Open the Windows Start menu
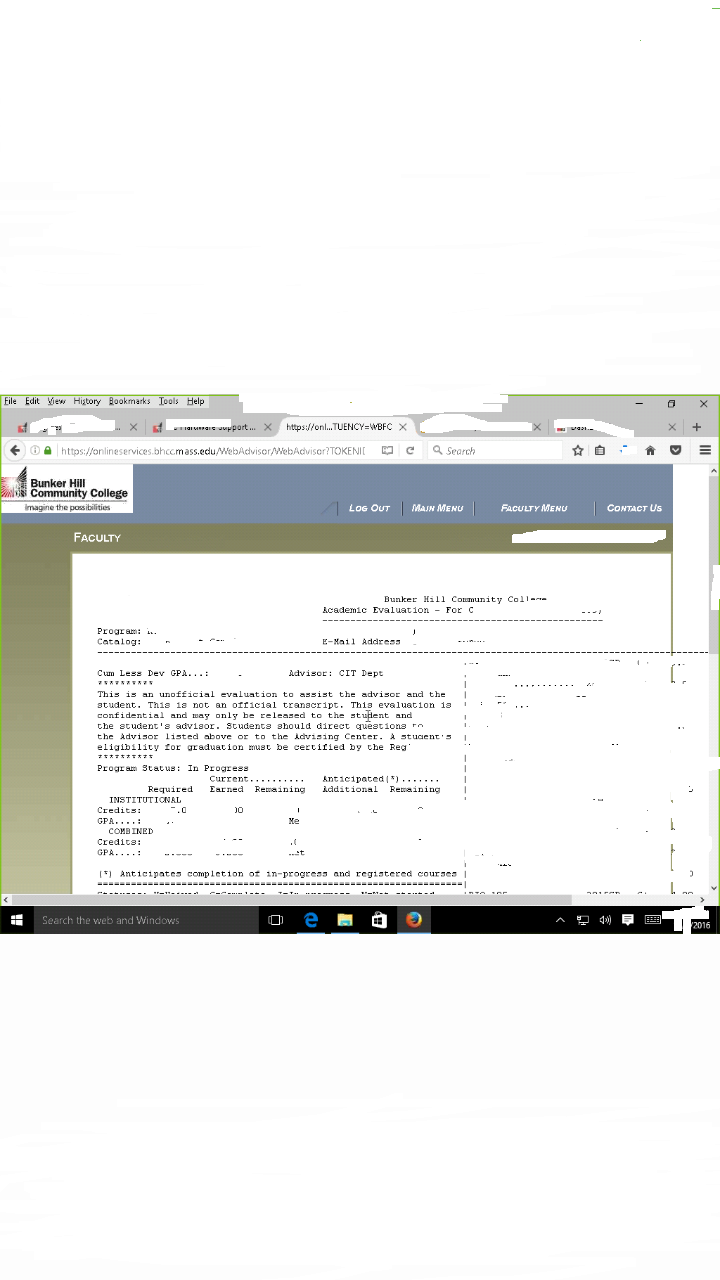The image size is (720, 1280). point(17,920)
